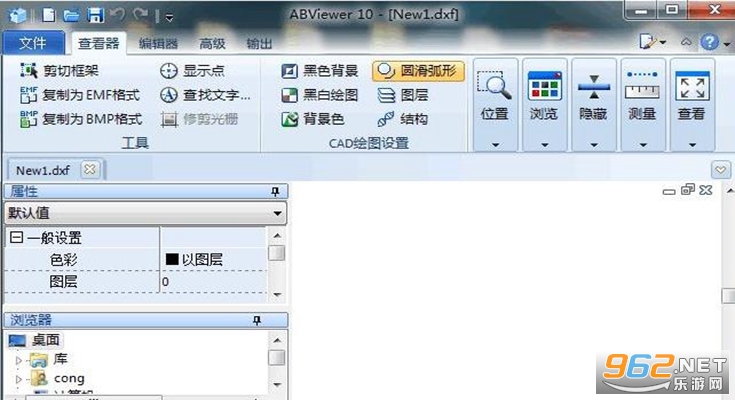Copy drawing as EMF format
Image resolution: width=735 pixels, height=400 pixels.
[x=80, y=95]
